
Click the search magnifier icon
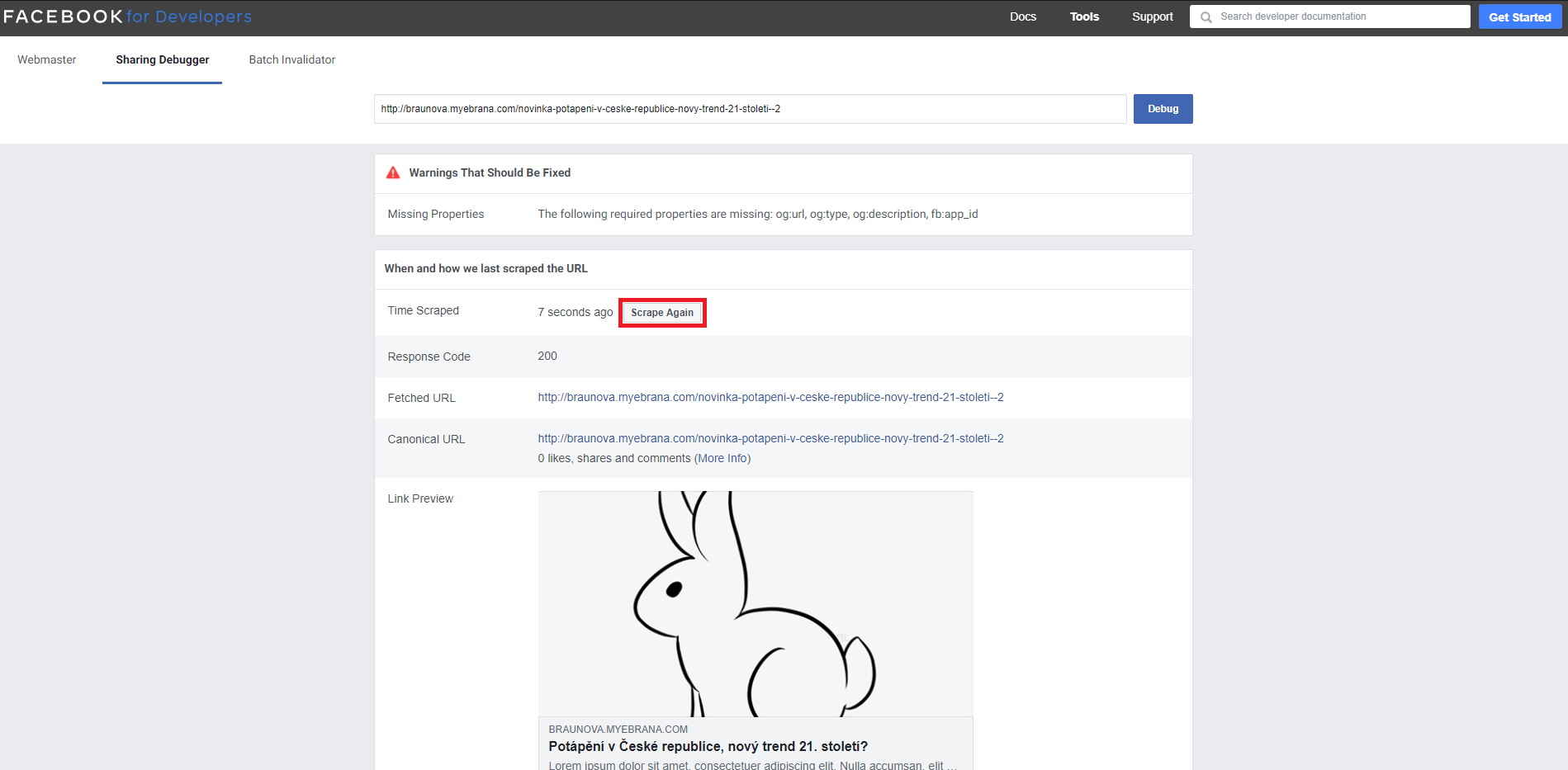1206,17
